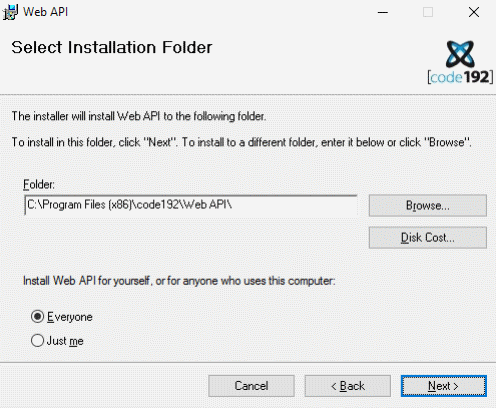The width and height of the screenshot is (496, 408).
Task: Click the greyed-out maximize window icon
Action: pyautogui.click(x=428, y=12)
